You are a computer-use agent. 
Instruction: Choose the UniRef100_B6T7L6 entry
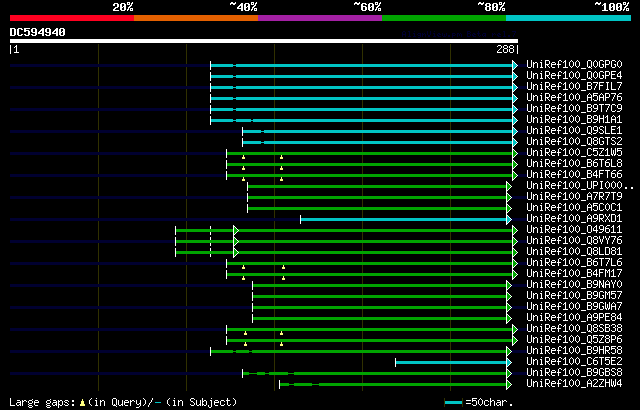click(574, 263)
